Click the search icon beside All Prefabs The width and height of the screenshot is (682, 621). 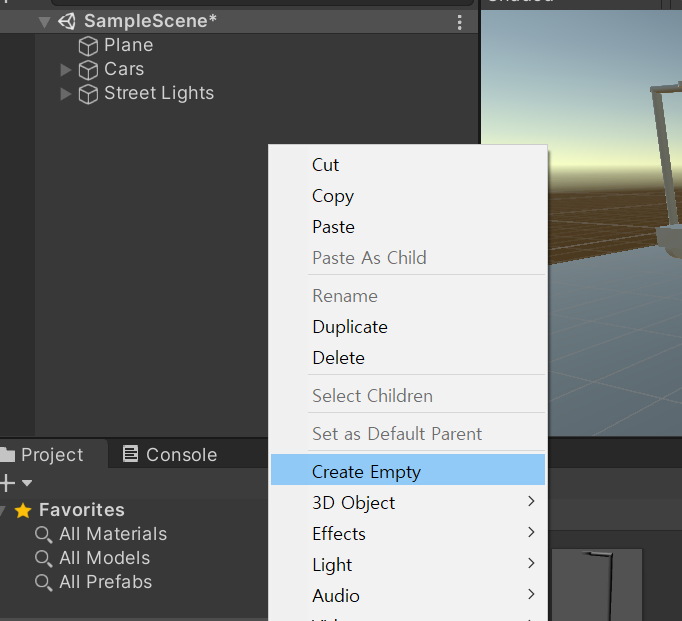(x=43, y=582)
